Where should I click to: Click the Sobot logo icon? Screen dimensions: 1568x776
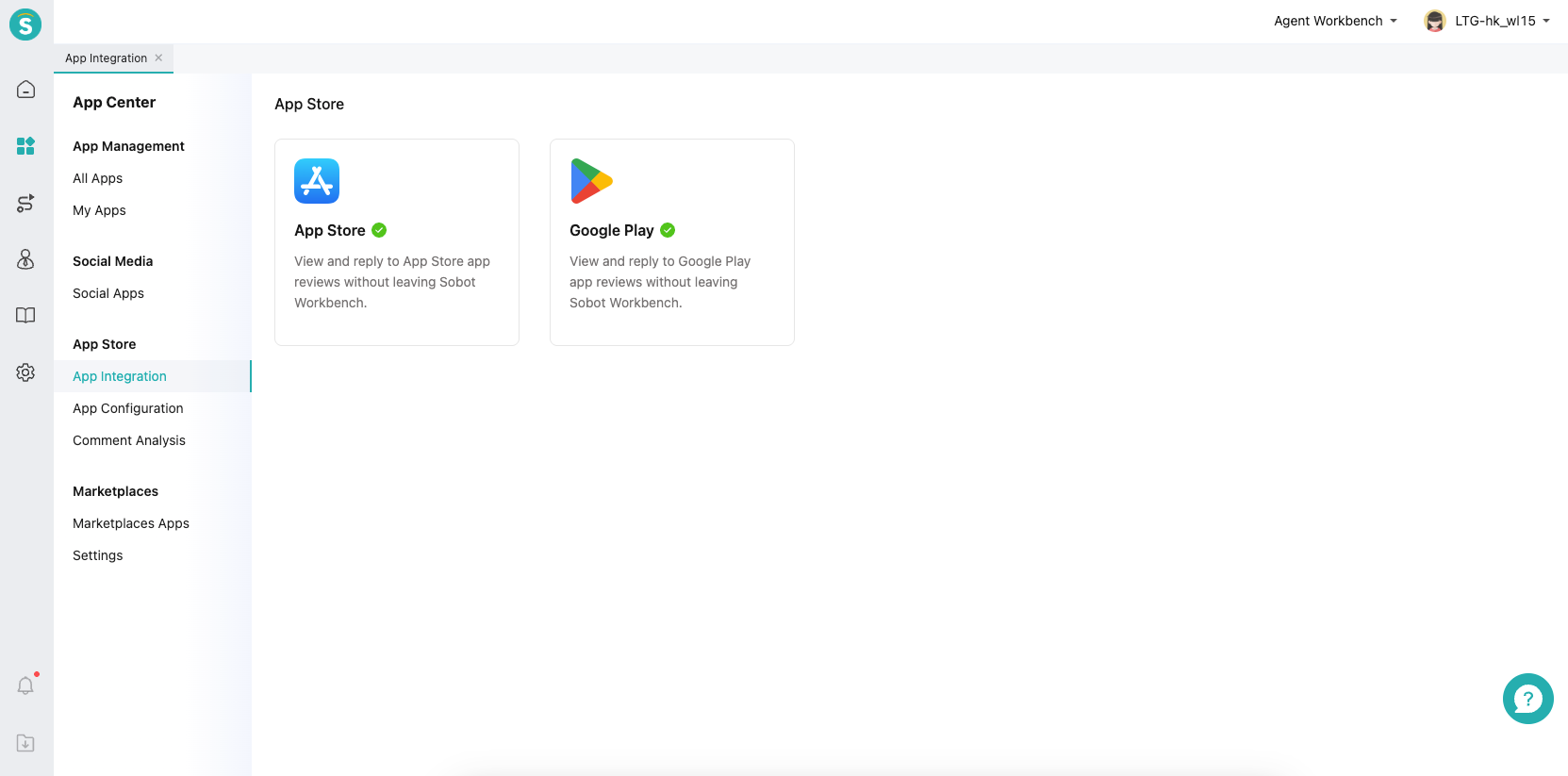coord(25,25)
